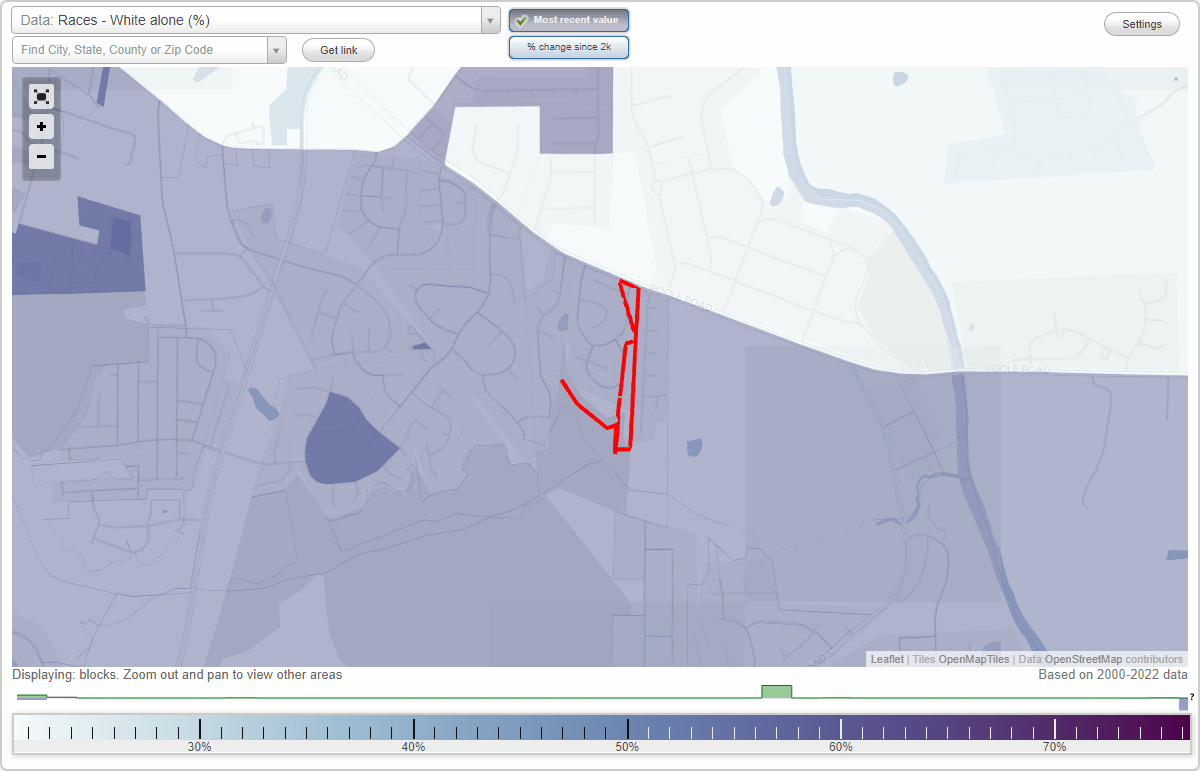This screenshot has height=771, width=1200.
Task: Open the Leaflet attribution link
Action: [887, 659]
